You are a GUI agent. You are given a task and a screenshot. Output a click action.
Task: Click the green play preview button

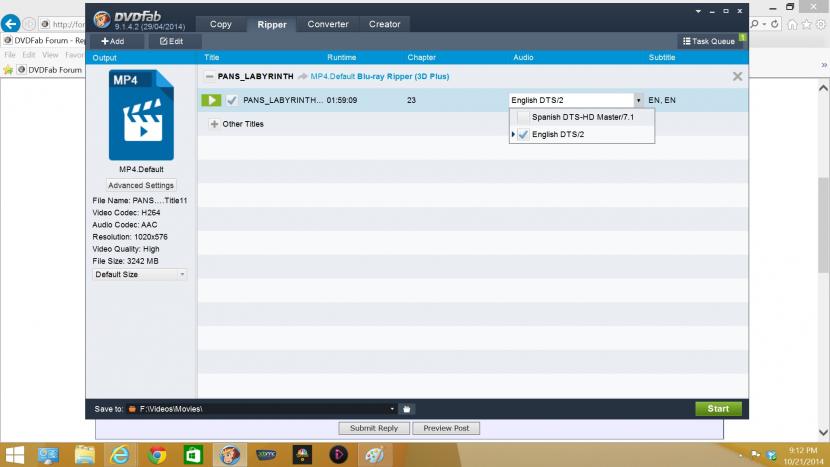tap(211, 100)
